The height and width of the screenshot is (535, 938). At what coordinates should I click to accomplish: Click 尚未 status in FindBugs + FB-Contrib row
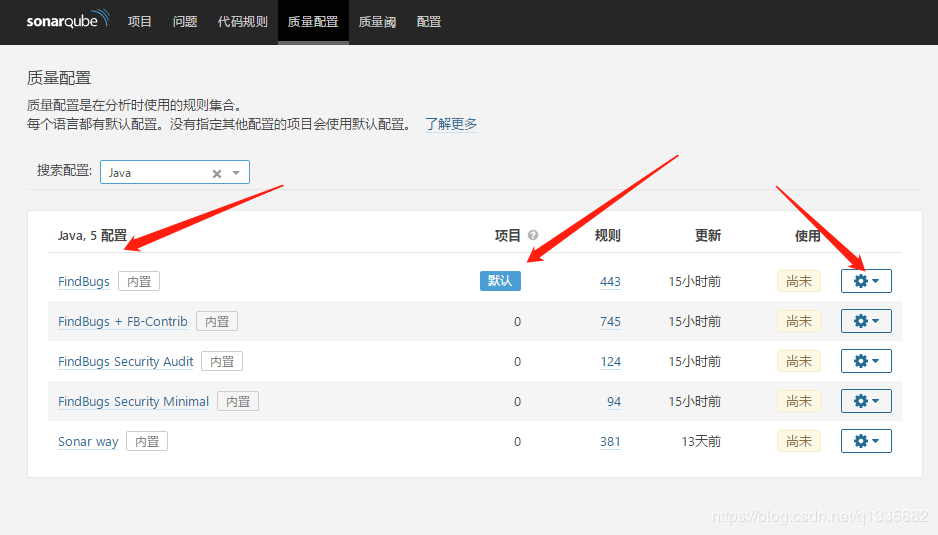tap(799, 321)
